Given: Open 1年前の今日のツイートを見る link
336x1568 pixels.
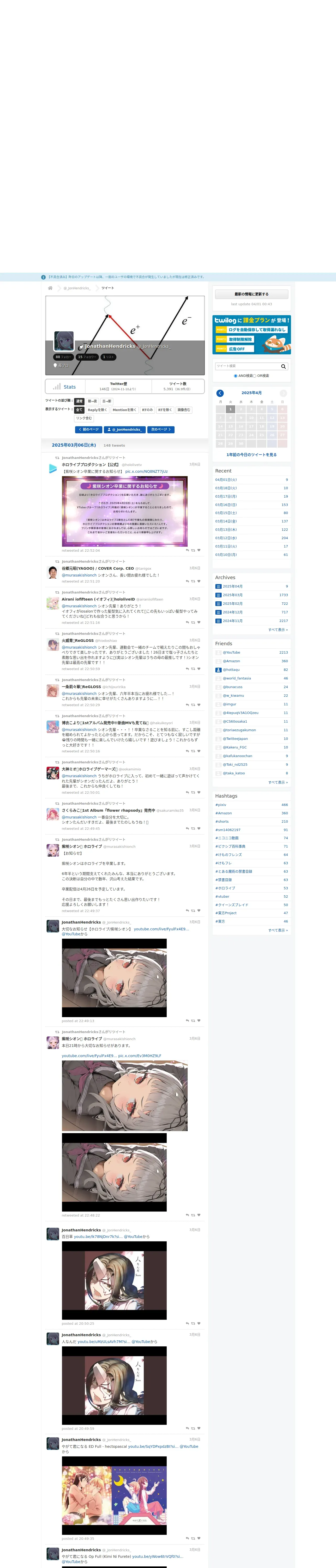Looking at the screenshot, I should 252,455.
